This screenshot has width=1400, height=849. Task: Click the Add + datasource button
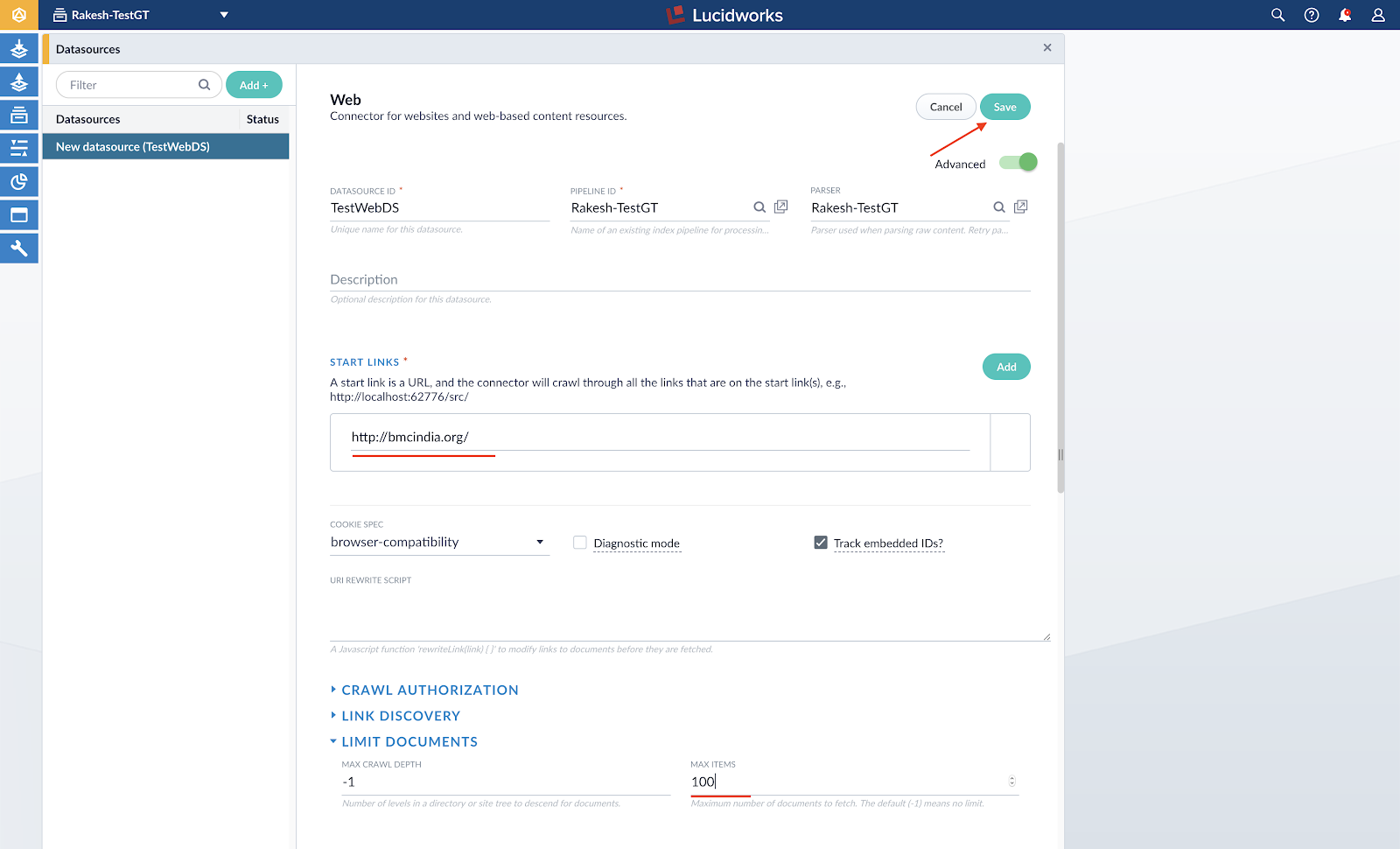click(x=254, y=85)
